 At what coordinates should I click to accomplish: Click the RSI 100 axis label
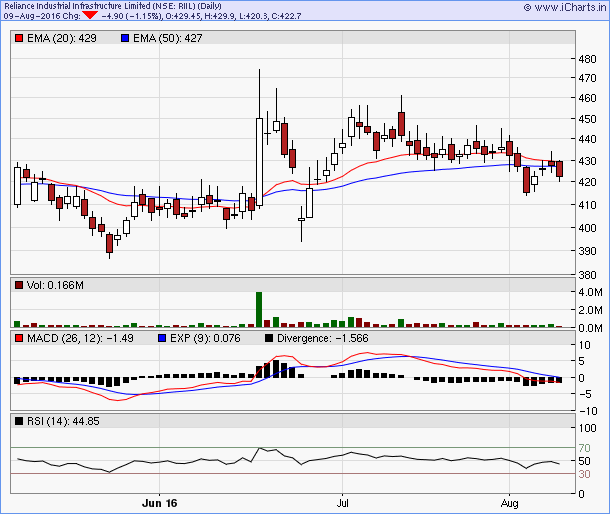click(x=587, y=428)
